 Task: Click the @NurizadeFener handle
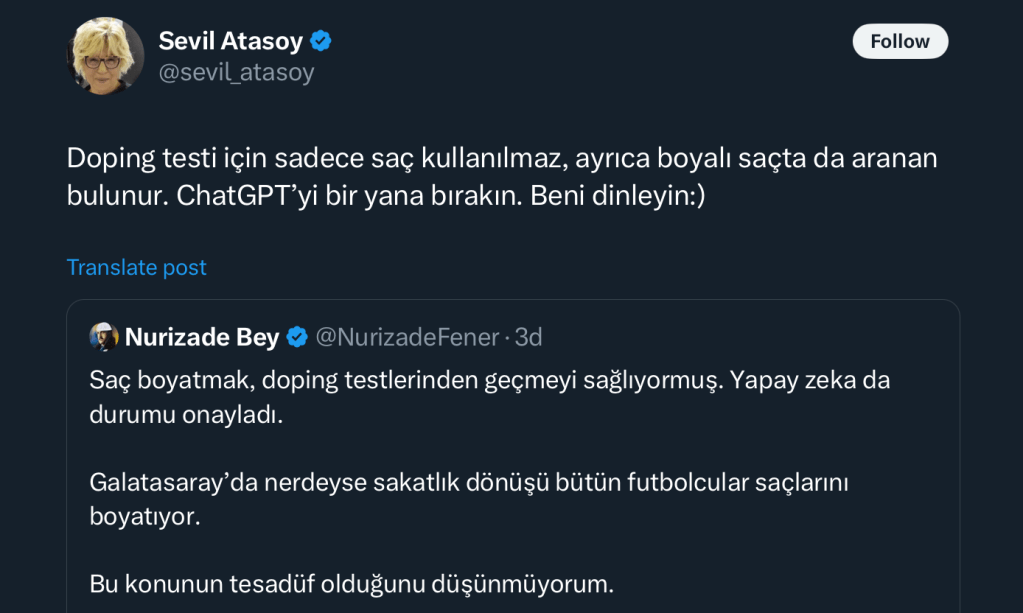pos(407,338)
